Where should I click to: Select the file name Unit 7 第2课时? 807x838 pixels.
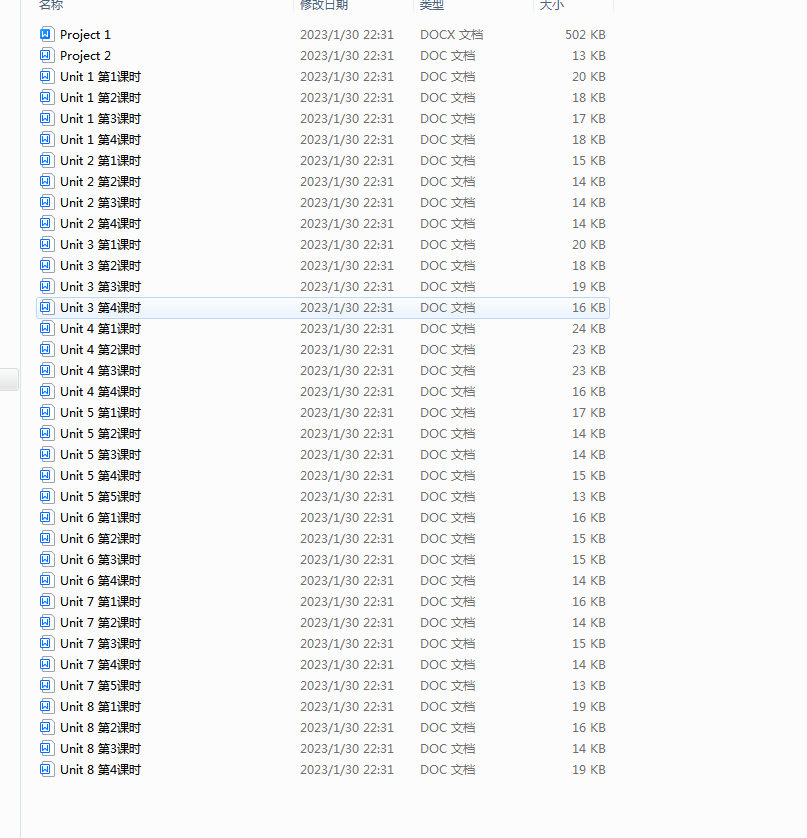click(100, 623)
